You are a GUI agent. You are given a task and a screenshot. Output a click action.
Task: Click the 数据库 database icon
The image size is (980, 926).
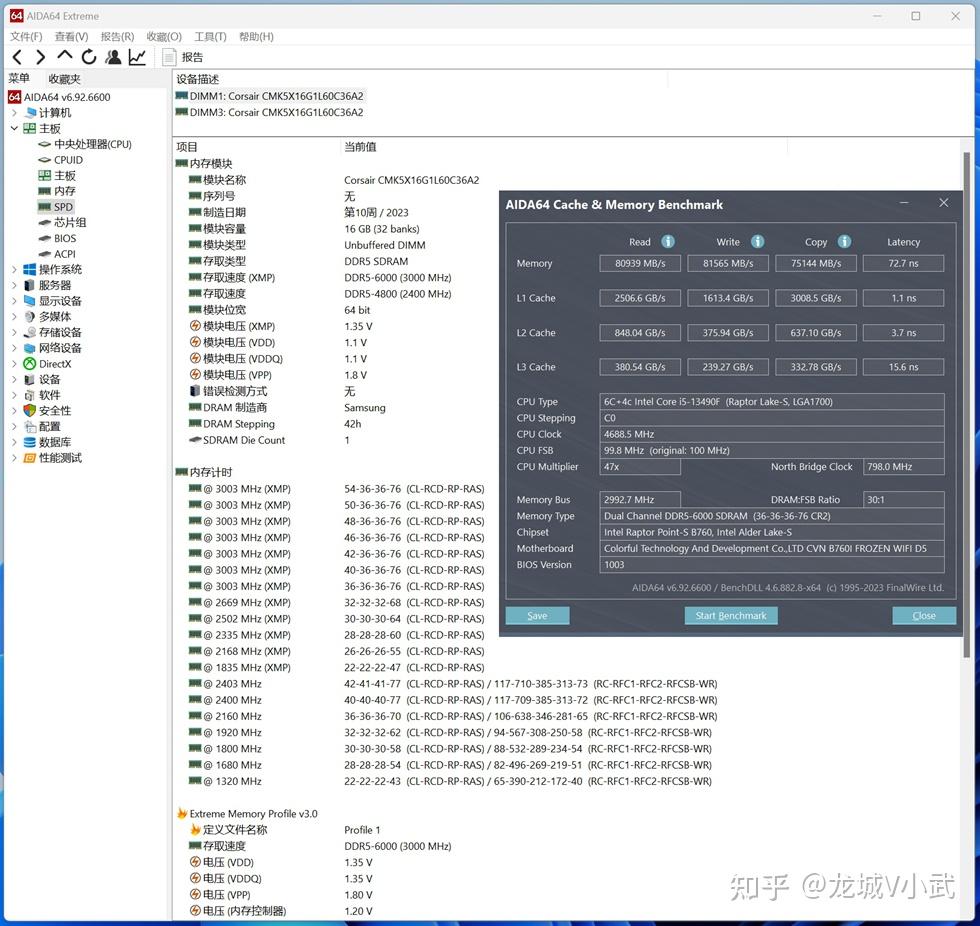pyautogui.click(x=29, y=442)
